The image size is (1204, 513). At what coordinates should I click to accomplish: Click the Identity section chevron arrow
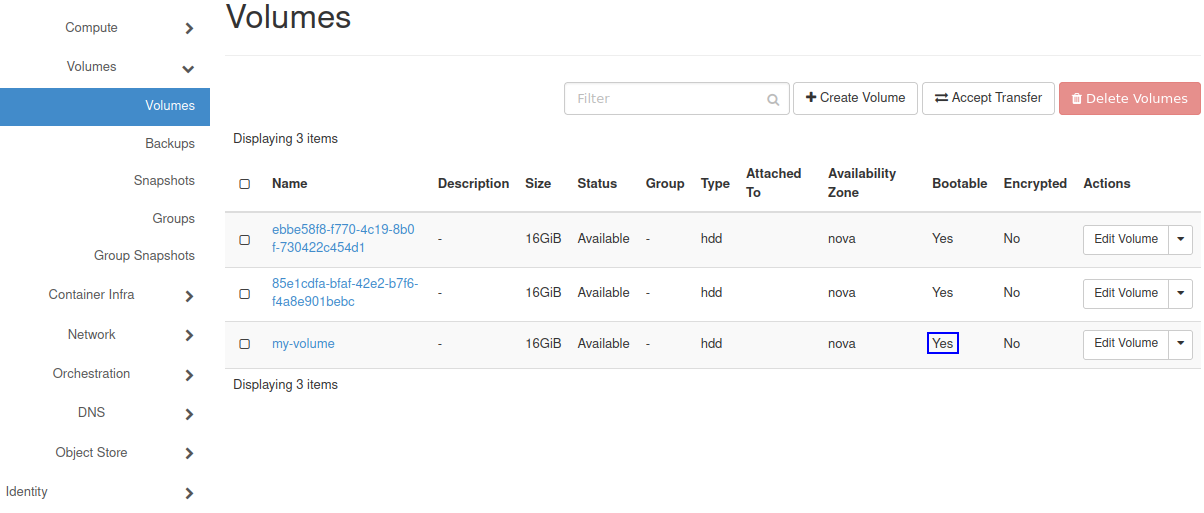point(189,493)
